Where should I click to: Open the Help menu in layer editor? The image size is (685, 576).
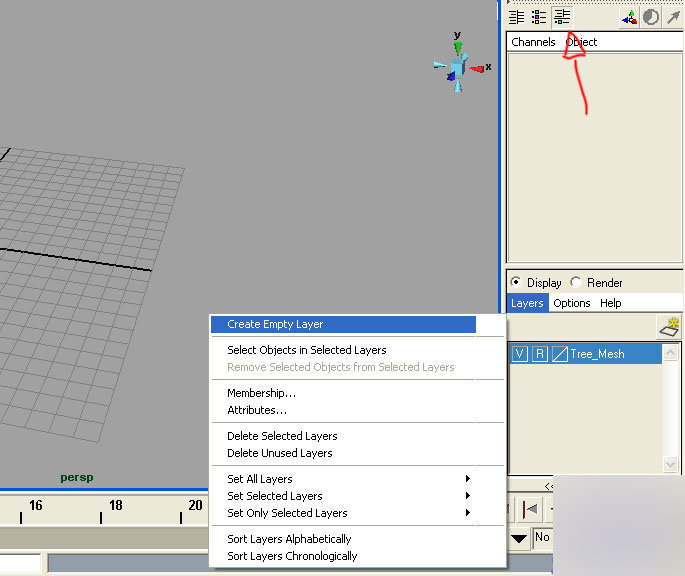pyautogui.click(x=610, y=303)
